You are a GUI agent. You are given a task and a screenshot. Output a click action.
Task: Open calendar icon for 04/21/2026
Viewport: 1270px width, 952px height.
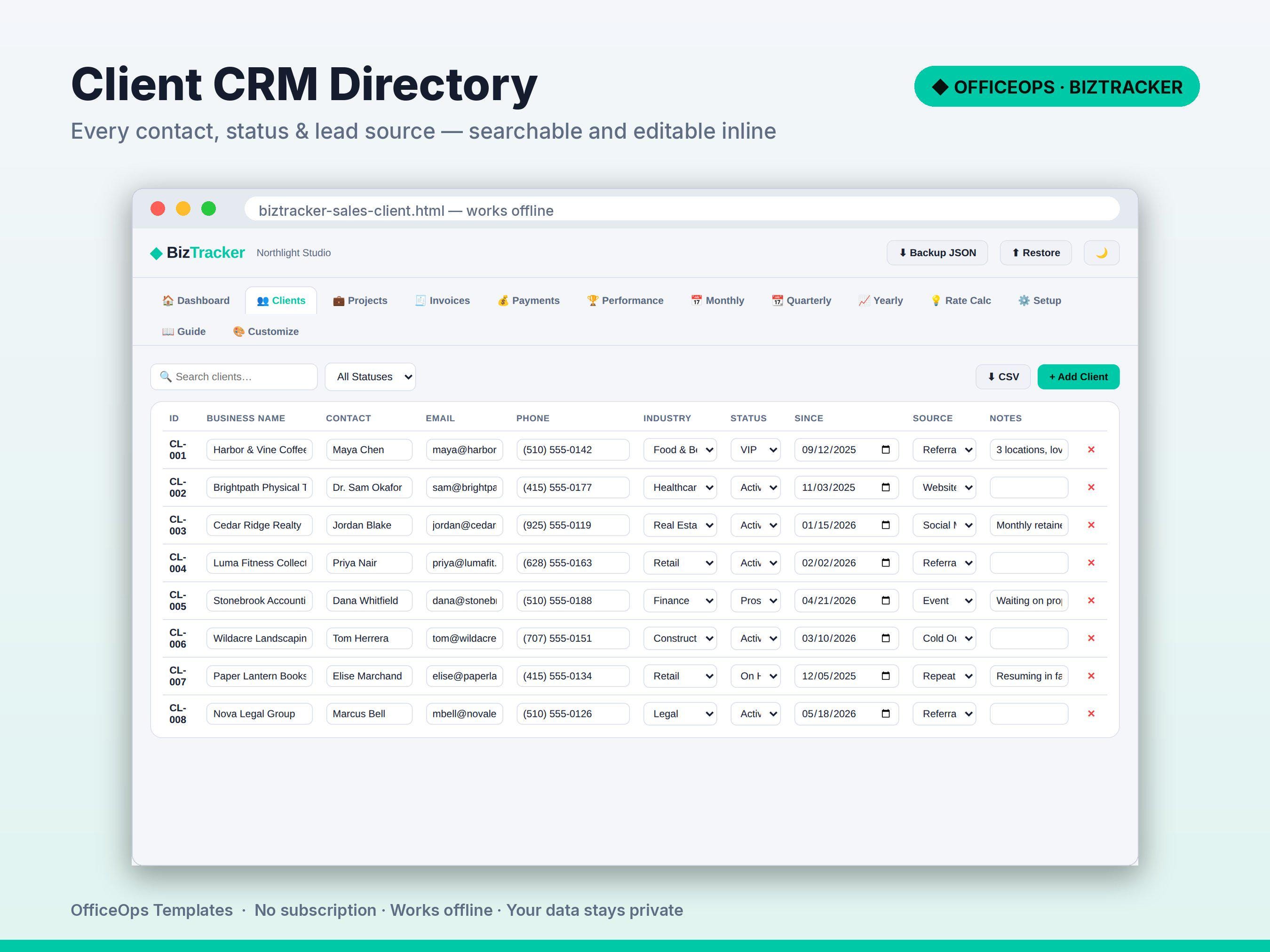(x=885, y=600)
